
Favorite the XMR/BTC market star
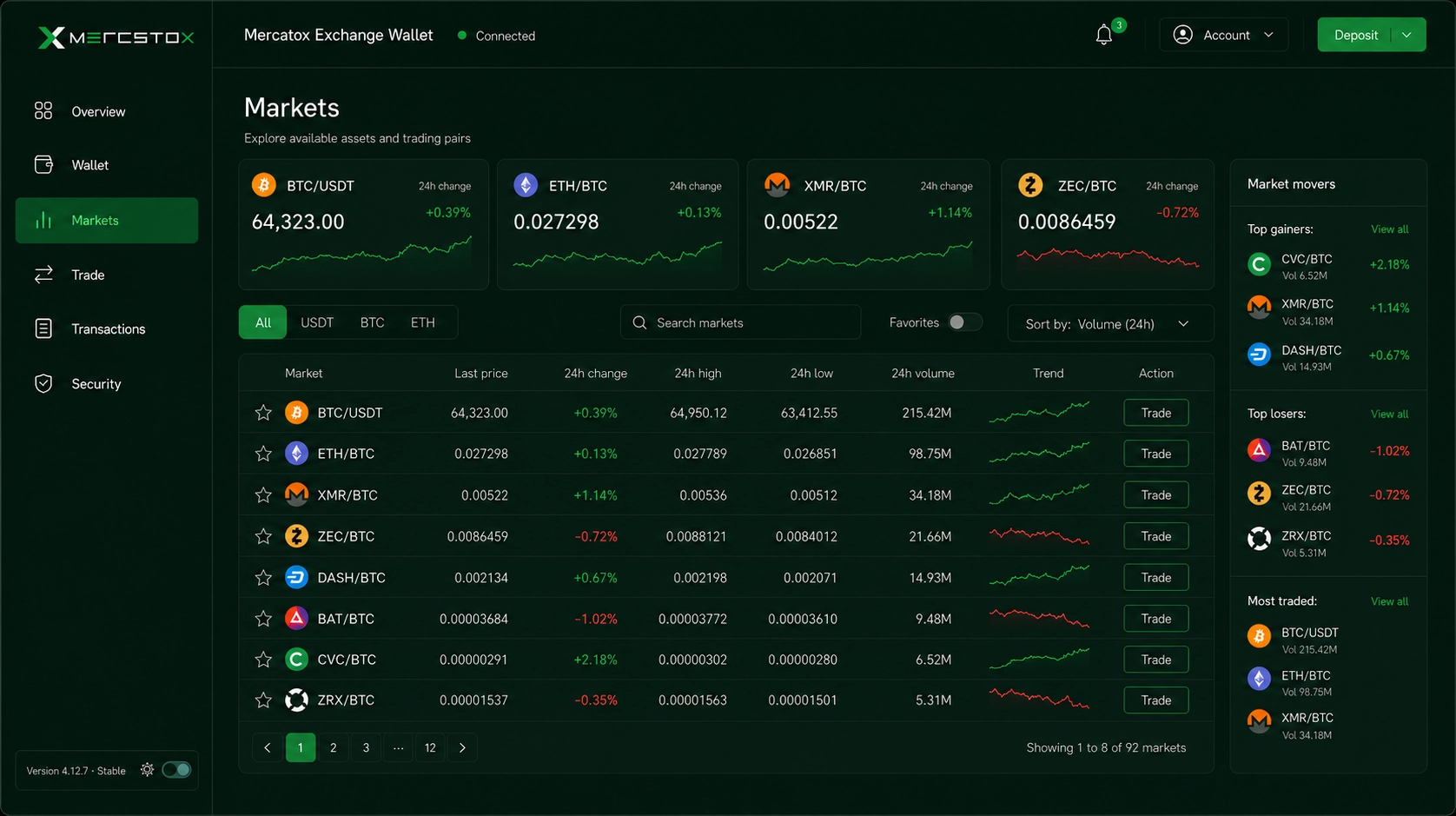point(263,495)
